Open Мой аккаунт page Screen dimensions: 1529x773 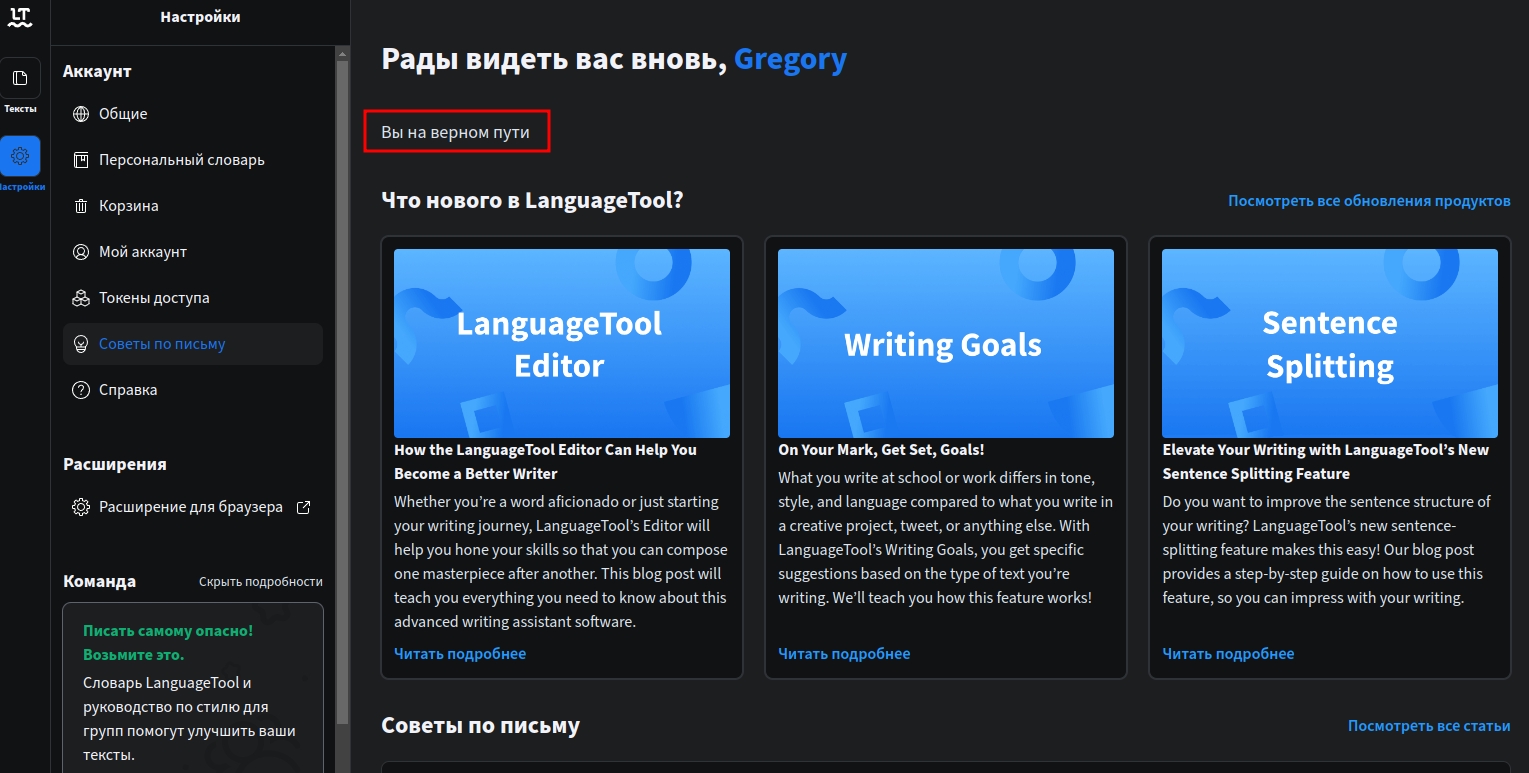(x=193, y=252)
